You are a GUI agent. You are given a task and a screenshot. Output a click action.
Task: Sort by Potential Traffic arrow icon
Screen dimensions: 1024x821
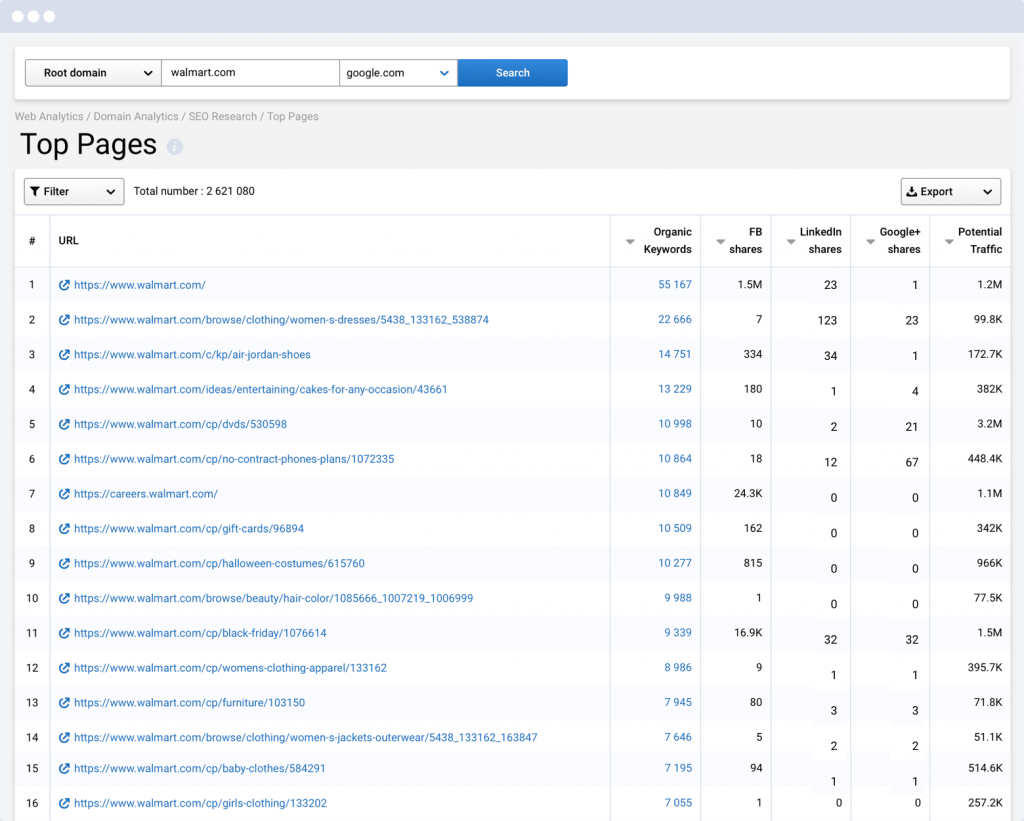[x=949, y=242]
